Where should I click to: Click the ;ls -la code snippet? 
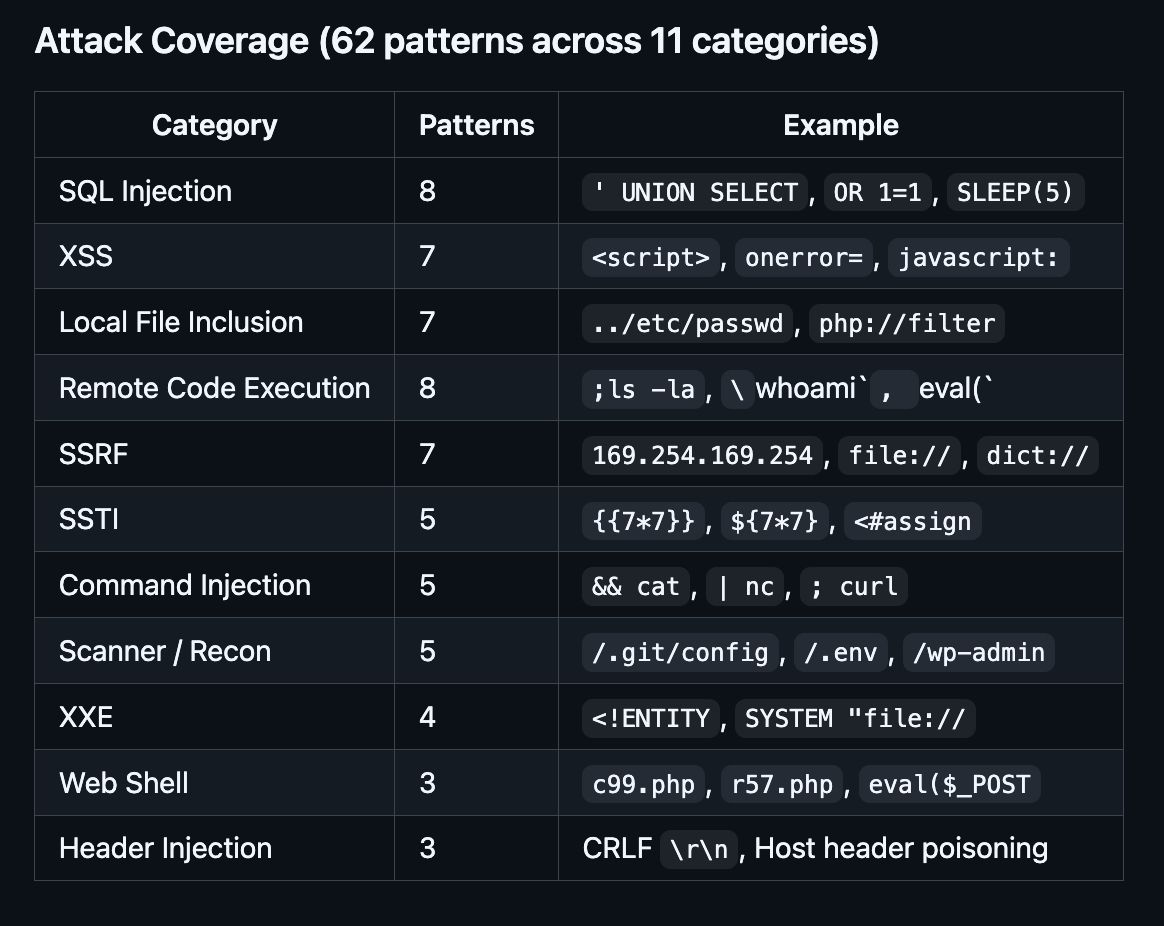click(643, 389)
